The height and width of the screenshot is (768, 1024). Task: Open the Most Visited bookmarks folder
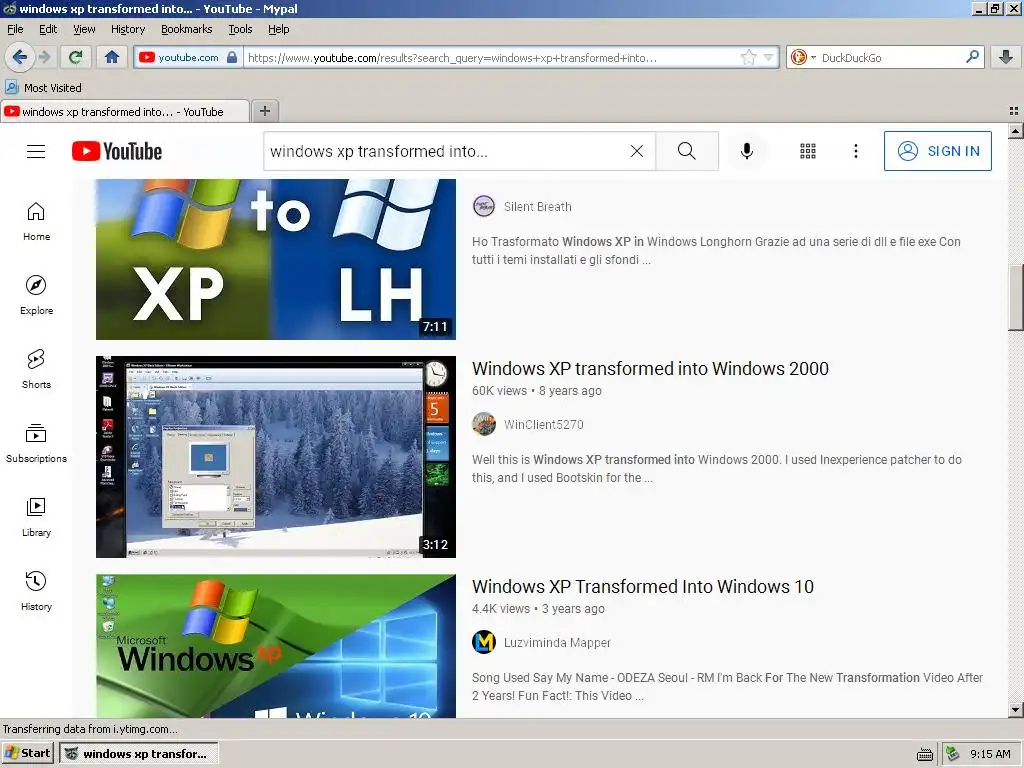coord(43,88)
